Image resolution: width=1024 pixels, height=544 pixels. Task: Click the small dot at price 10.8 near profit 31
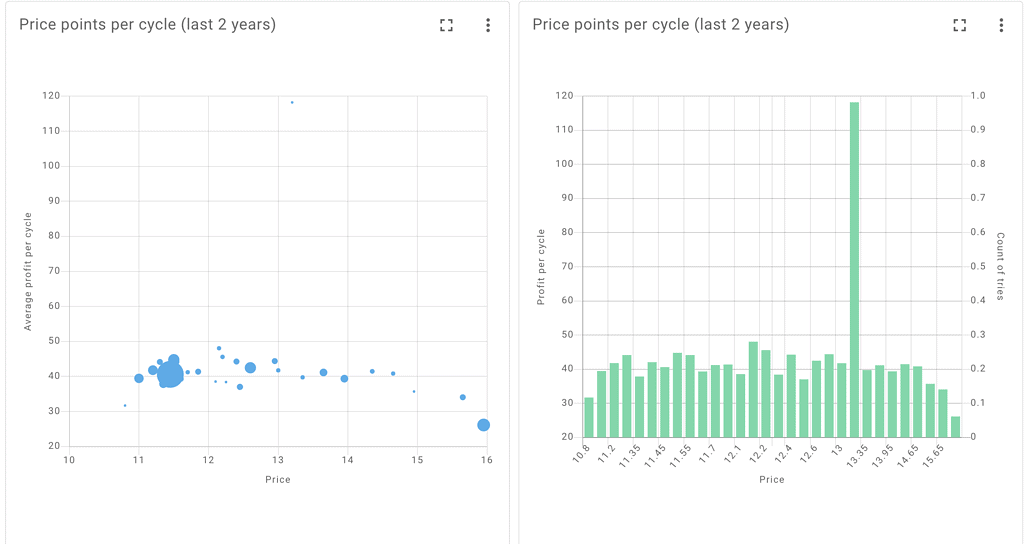(125, 406)
